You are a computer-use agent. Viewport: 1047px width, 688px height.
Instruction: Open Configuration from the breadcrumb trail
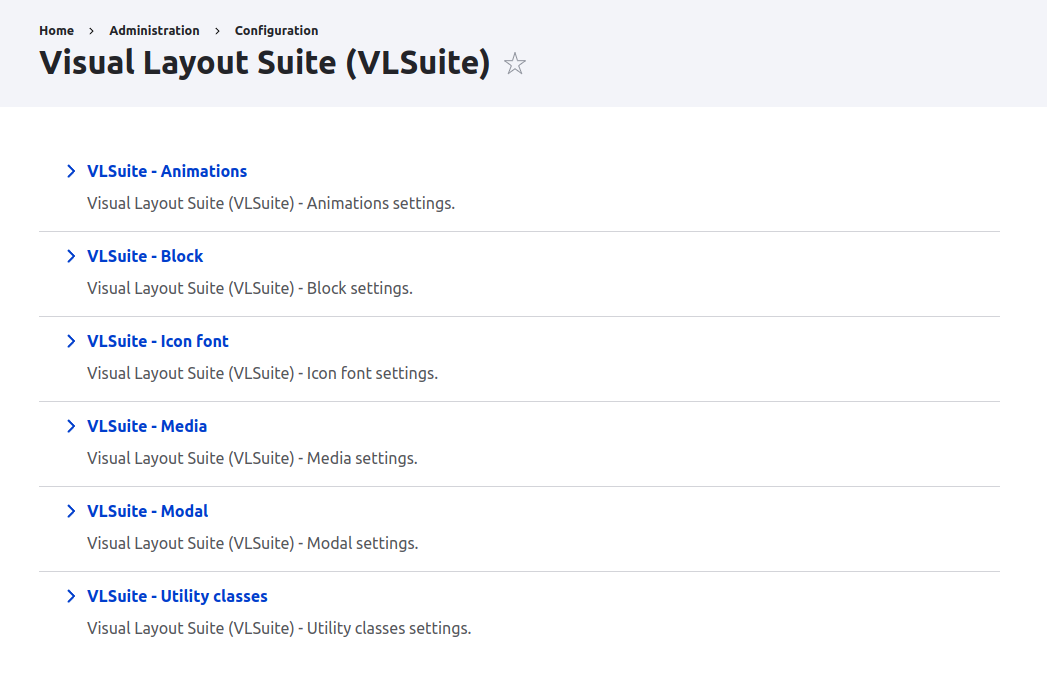[x=276, y=30]
